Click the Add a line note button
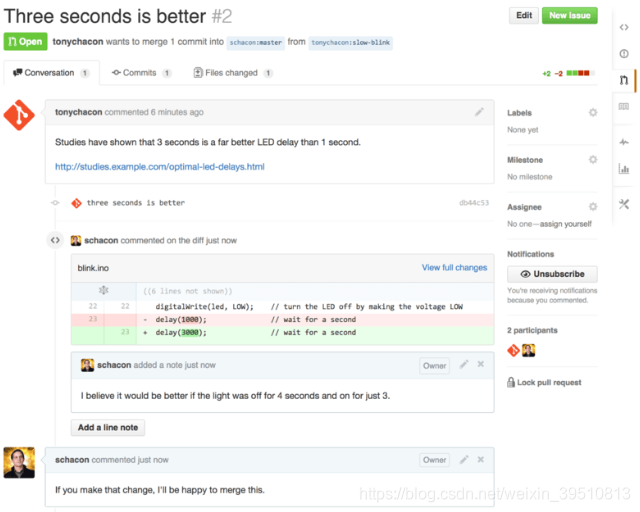 click(108, 427)
